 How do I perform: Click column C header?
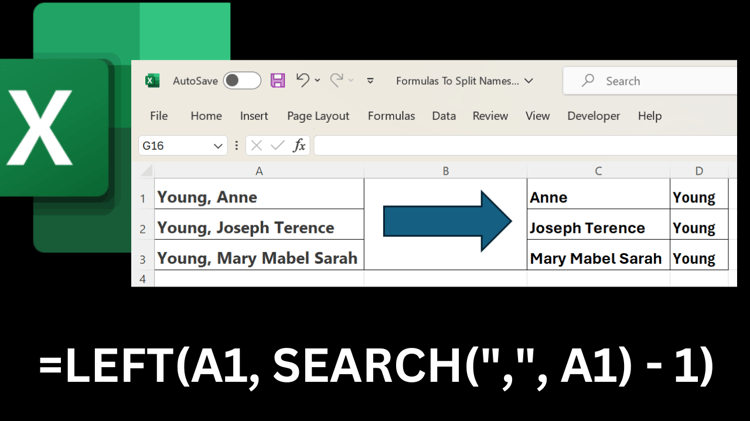pos(598,171)
